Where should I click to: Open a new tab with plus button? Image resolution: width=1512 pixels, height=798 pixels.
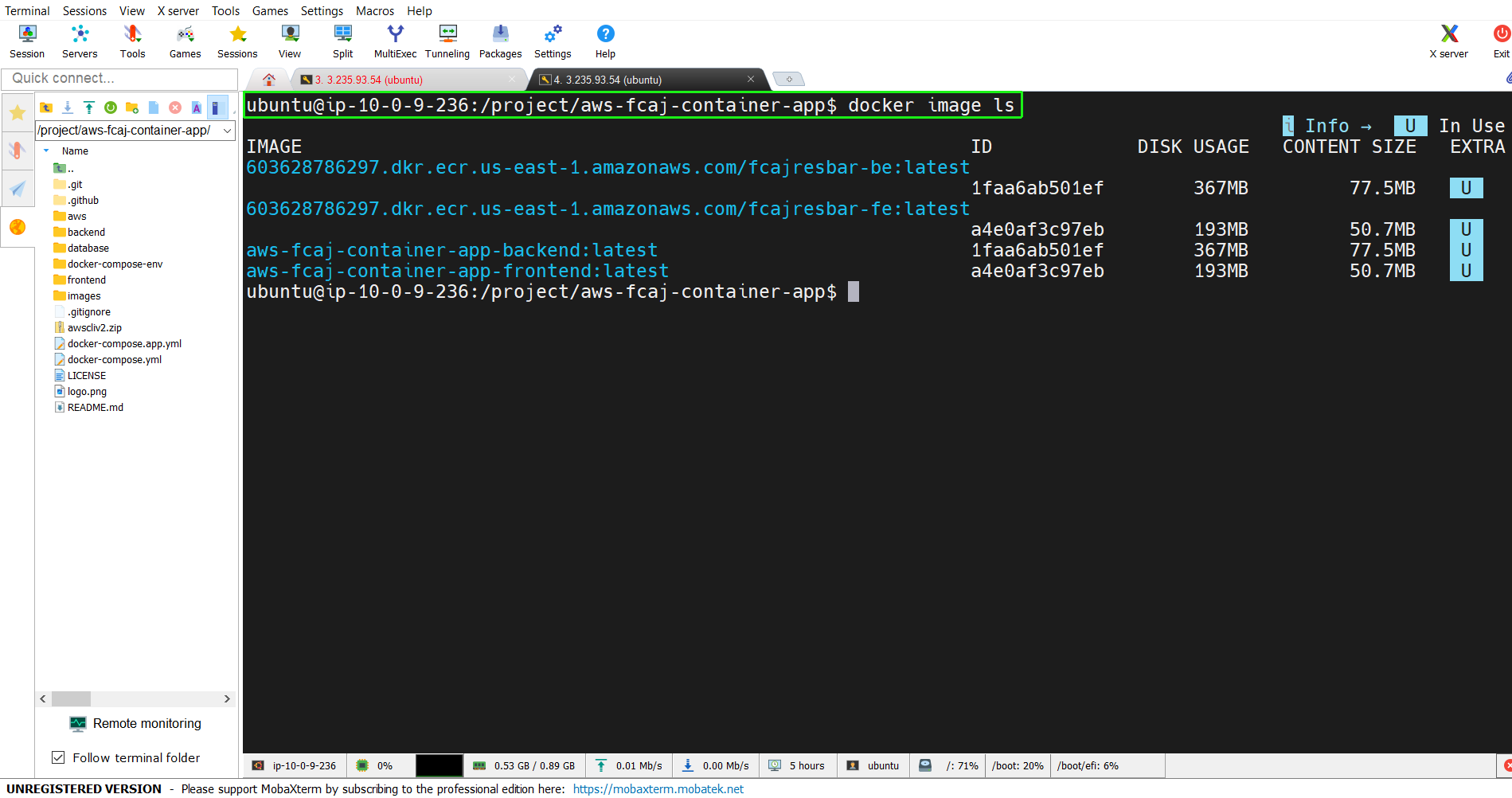pos(789,79)
